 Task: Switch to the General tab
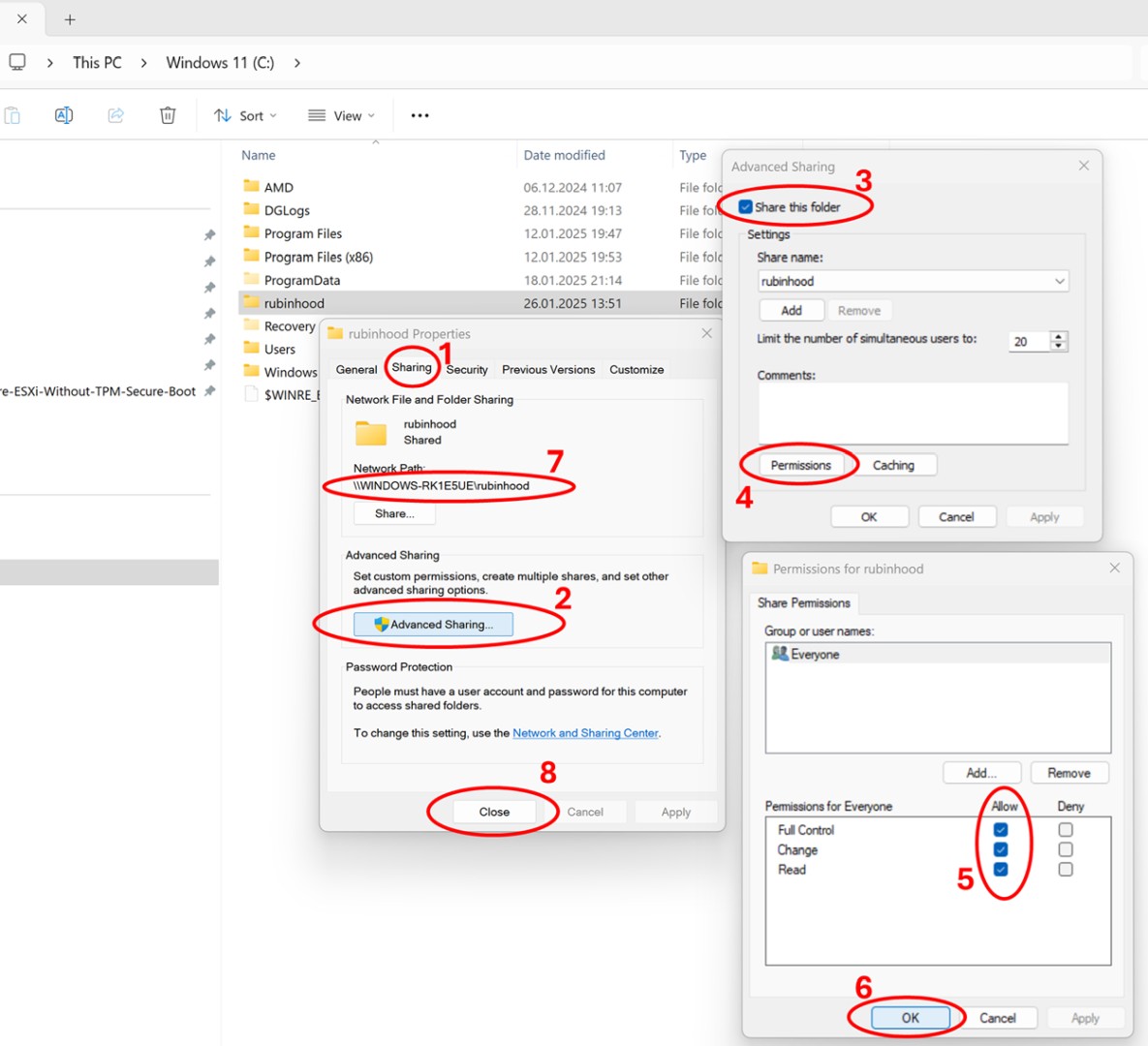tap(357, 370)
